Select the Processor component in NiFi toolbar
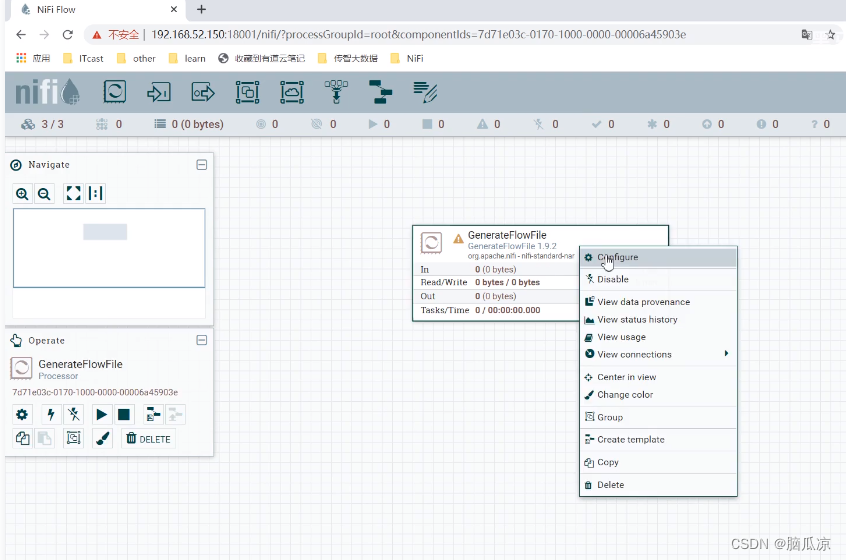Image resolution: width=846 pixels, height=560 pixels. [115, 92]
